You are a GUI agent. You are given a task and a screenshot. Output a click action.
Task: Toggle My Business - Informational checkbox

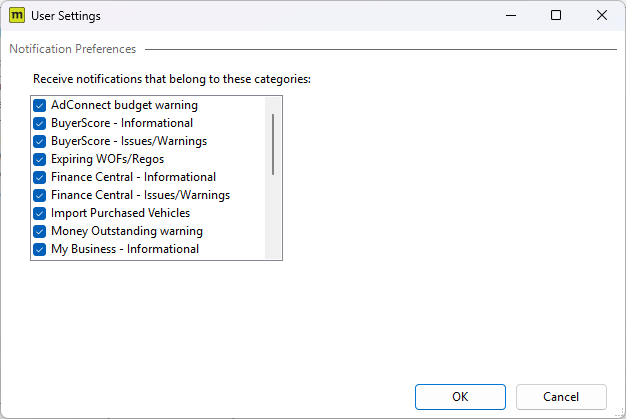[x=40, y=249]
